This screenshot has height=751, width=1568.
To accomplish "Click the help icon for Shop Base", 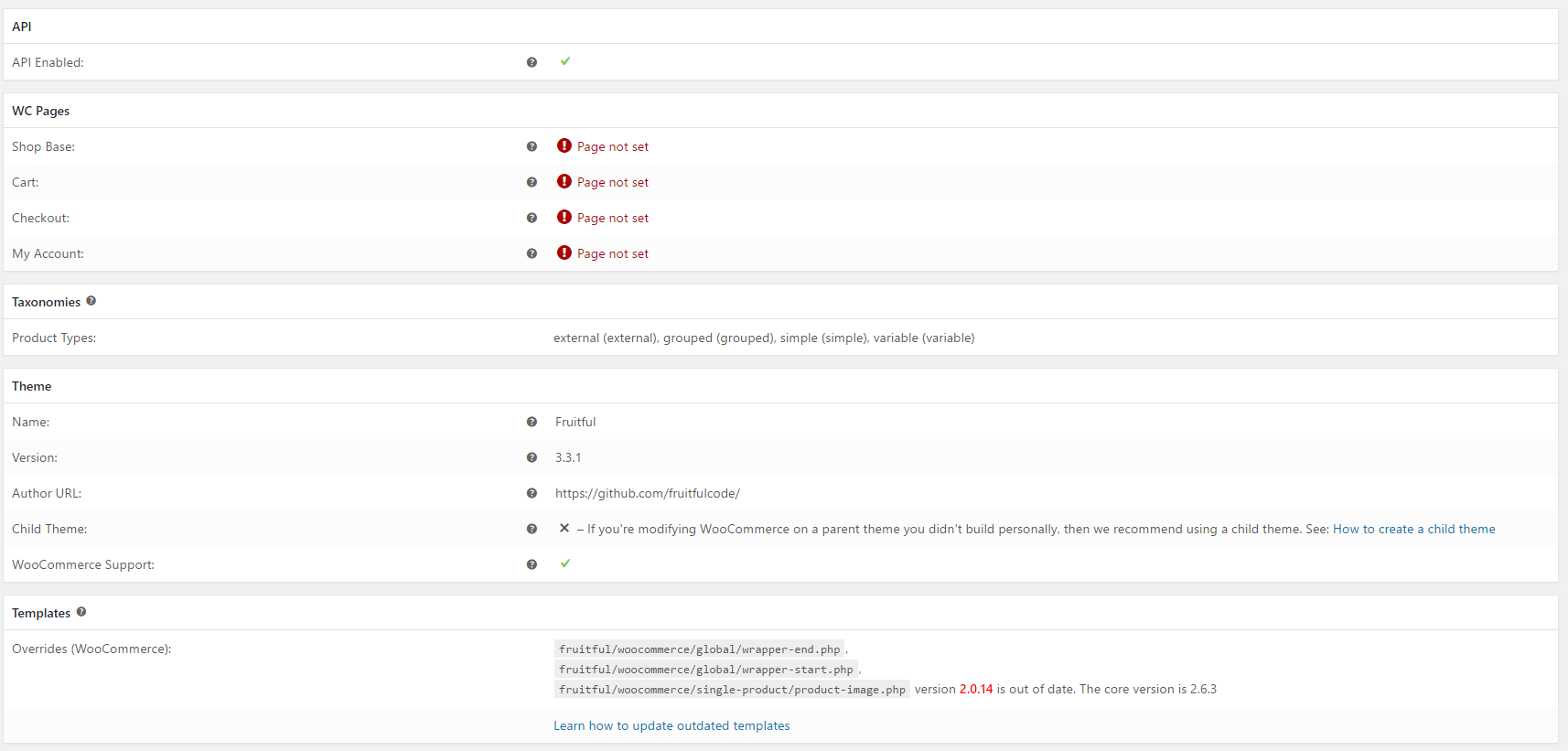I will pyautogui.click(x=532, y=146).
